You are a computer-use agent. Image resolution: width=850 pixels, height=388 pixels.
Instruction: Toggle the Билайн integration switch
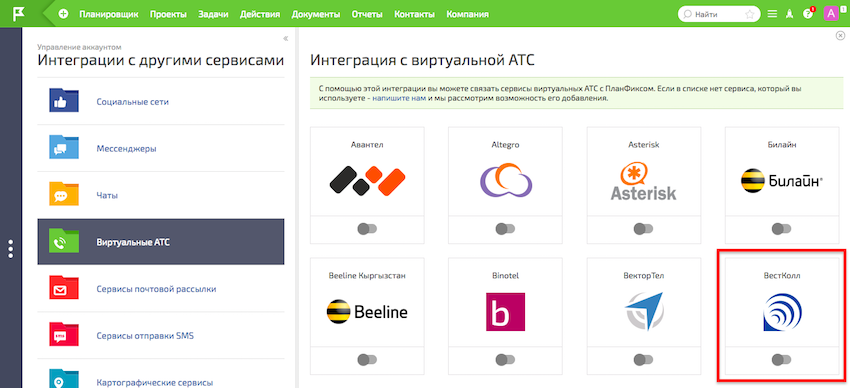coord(782,229)
